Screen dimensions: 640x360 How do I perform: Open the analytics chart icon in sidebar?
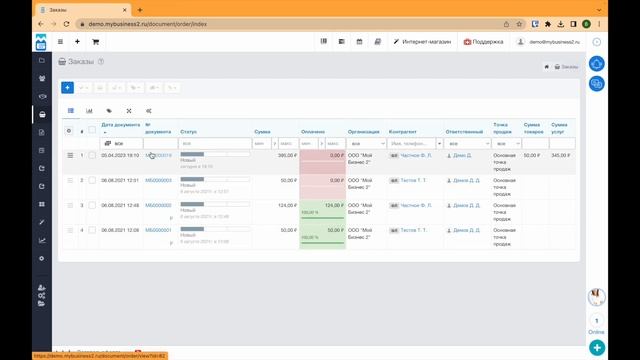click(x=42, y=240)
